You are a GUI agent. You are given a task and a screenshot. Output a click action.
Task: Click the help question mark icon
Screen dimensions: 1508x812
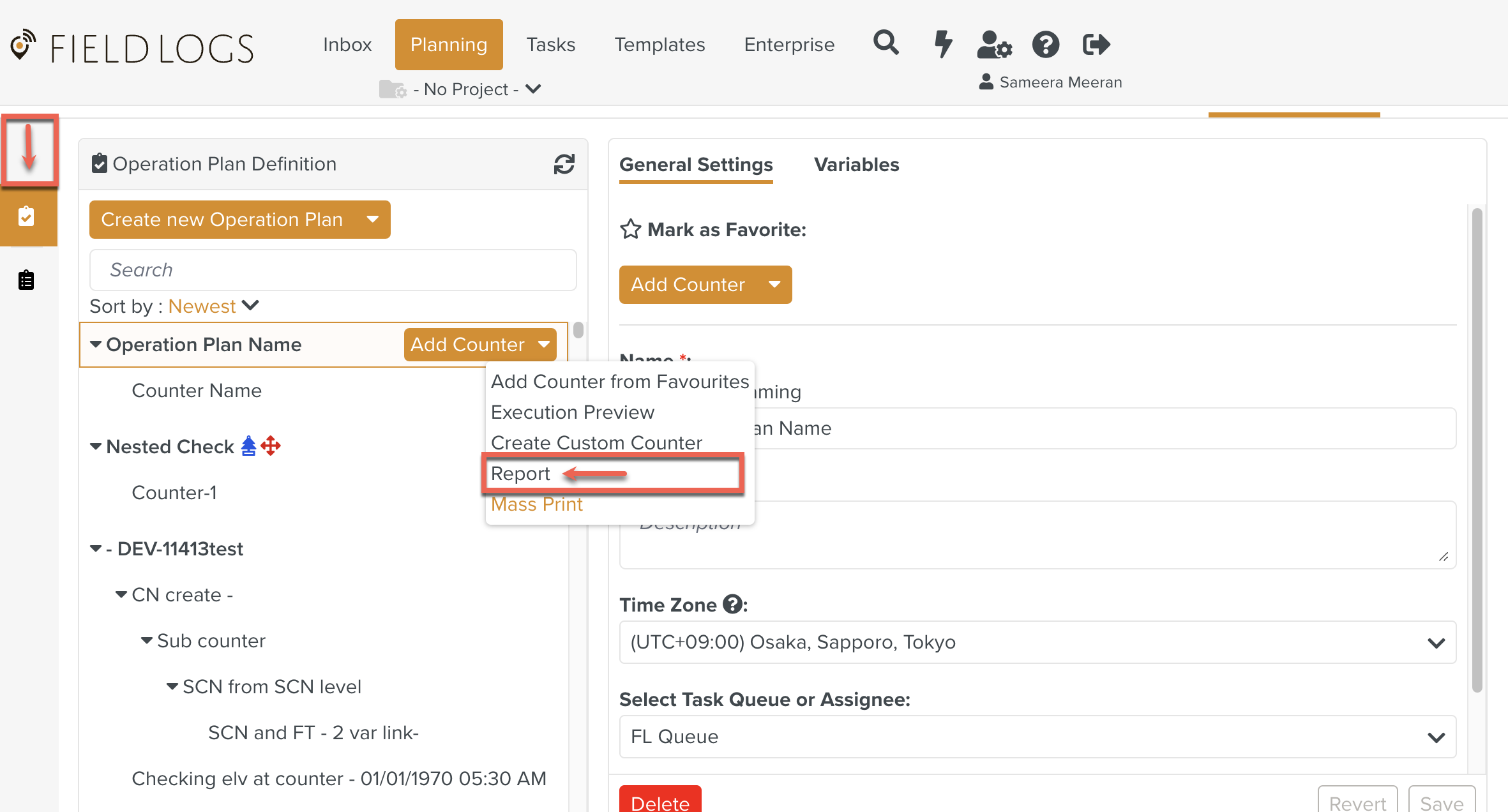point(1045,45)
